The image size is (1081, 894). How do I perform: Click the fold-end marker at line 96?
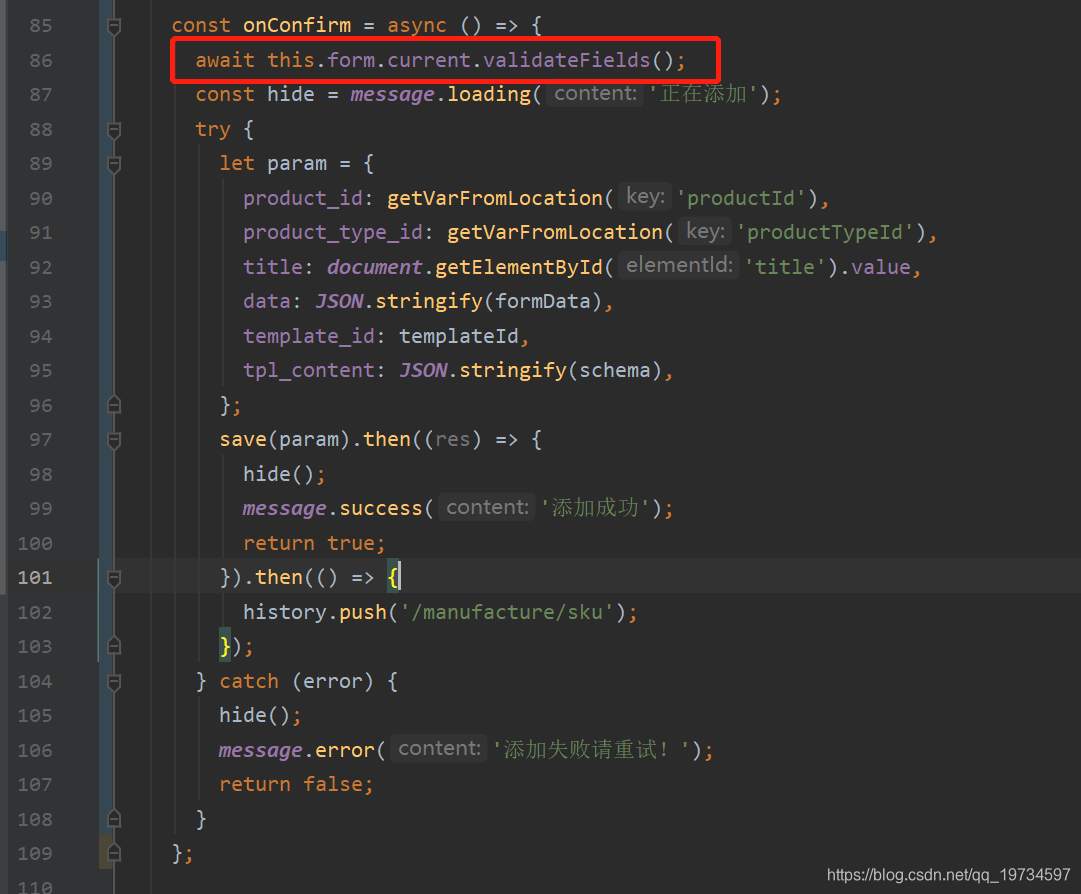click(113, 404)
